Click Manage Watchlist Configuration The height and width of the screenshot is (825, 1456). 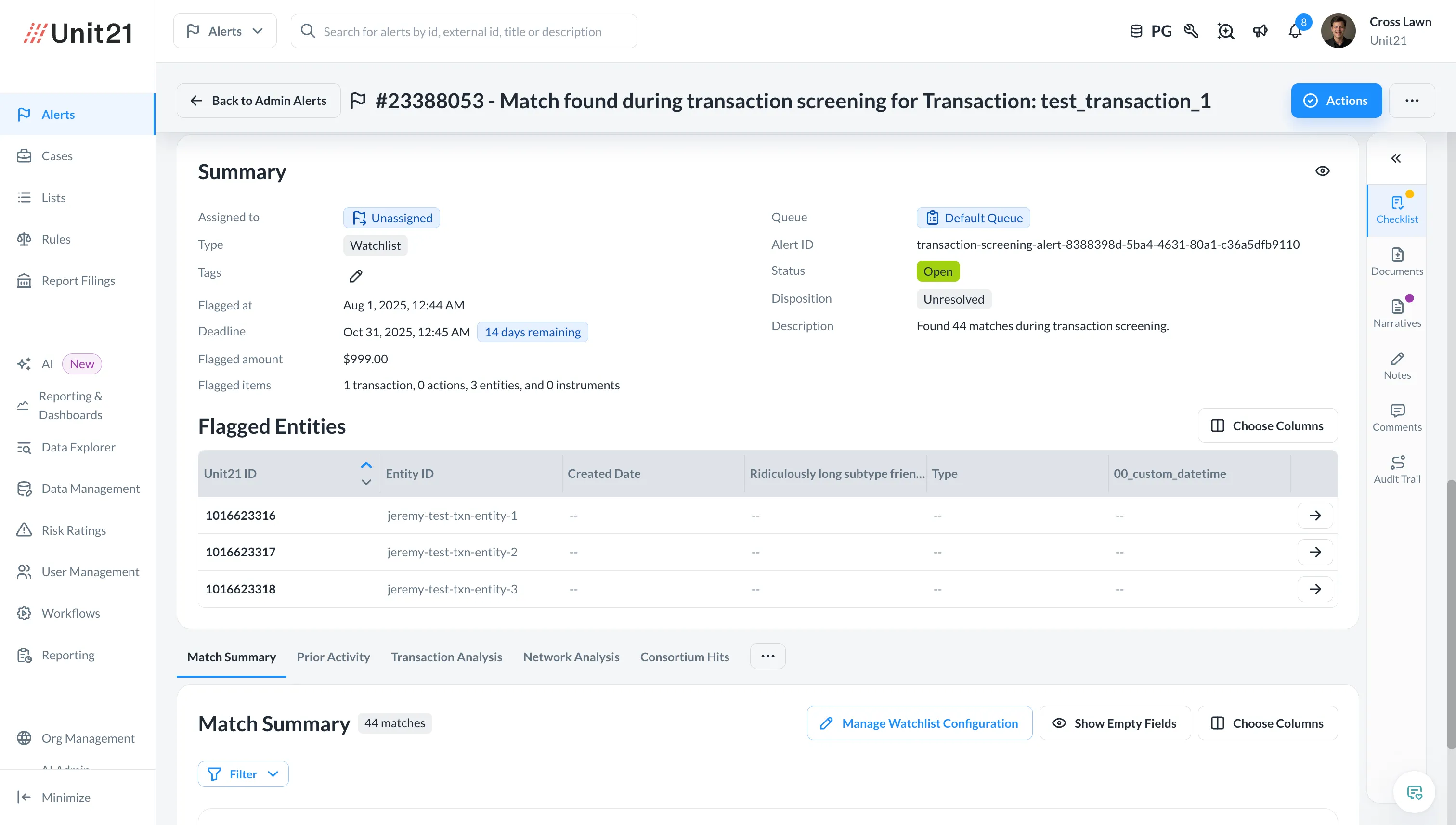click(x=919, y=723)
